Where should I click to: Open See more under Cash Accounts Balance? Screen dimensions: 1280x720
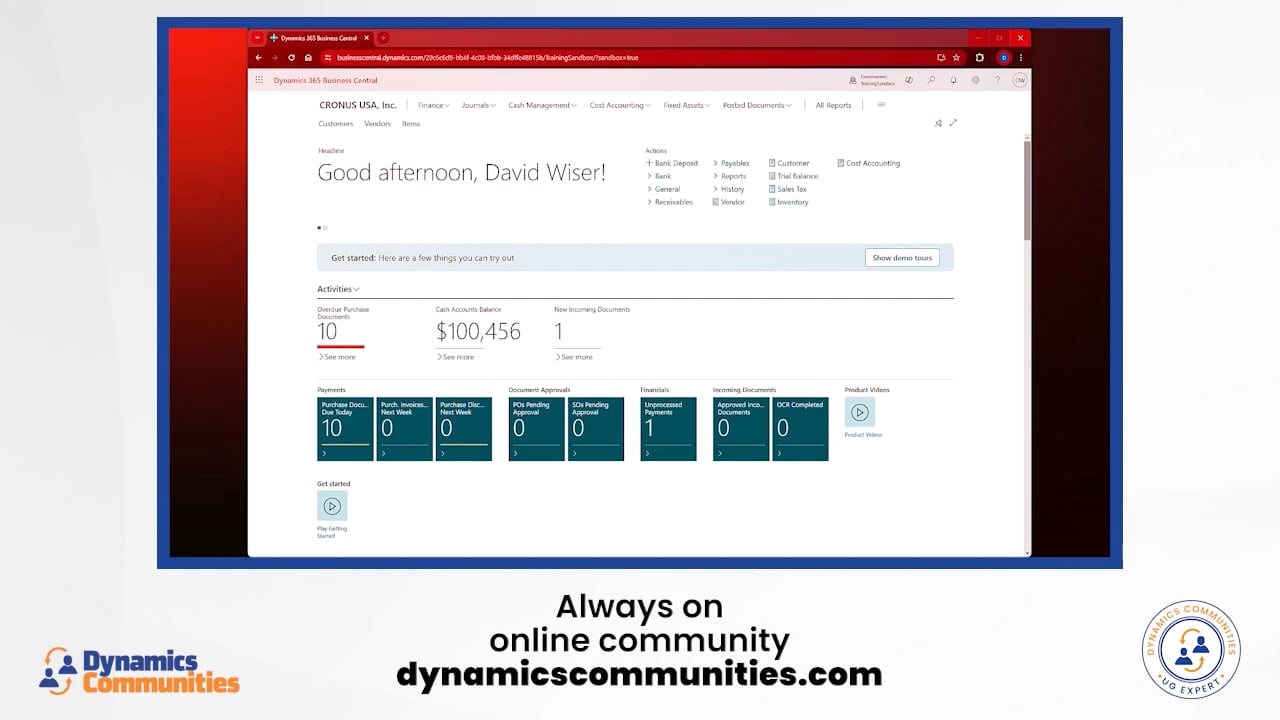(x=457, y=357)
